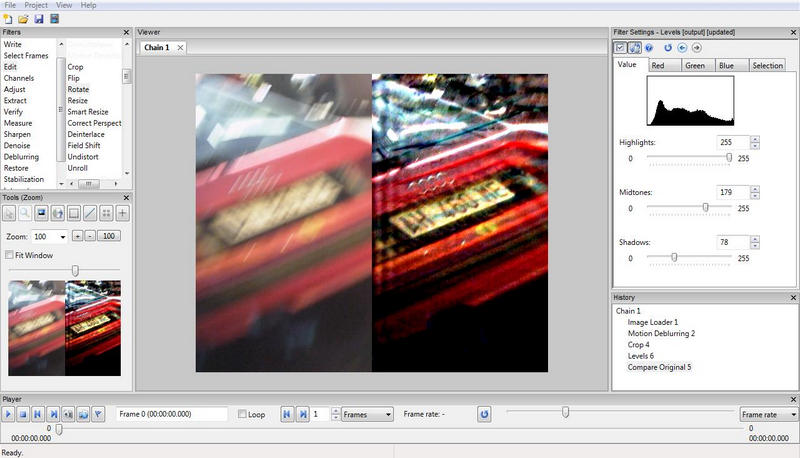Select the Smart Resize filter

[88, 112]
